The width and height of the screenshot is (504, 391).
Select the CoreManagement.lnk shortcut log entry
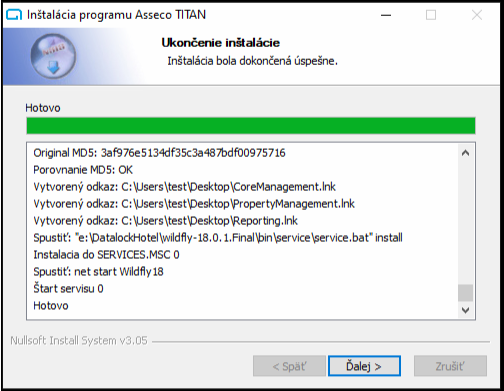(x=184, y=187)
